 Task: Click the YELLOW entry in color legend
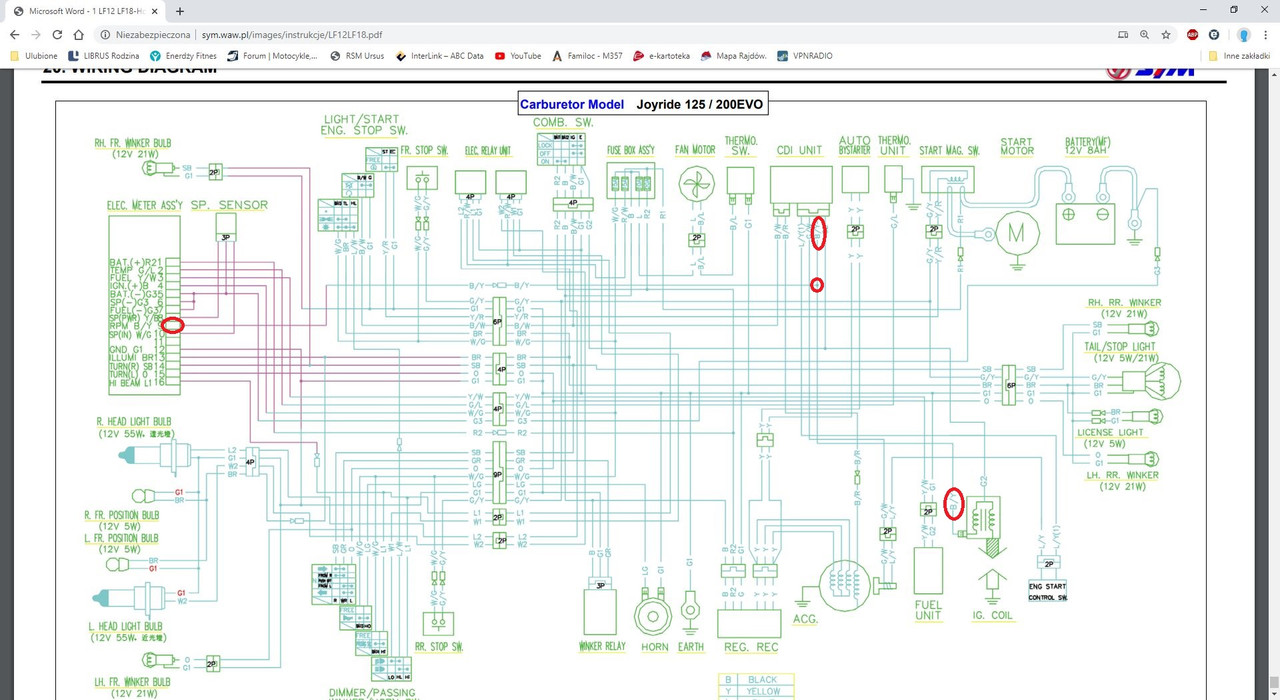click(x=763, y=691)
